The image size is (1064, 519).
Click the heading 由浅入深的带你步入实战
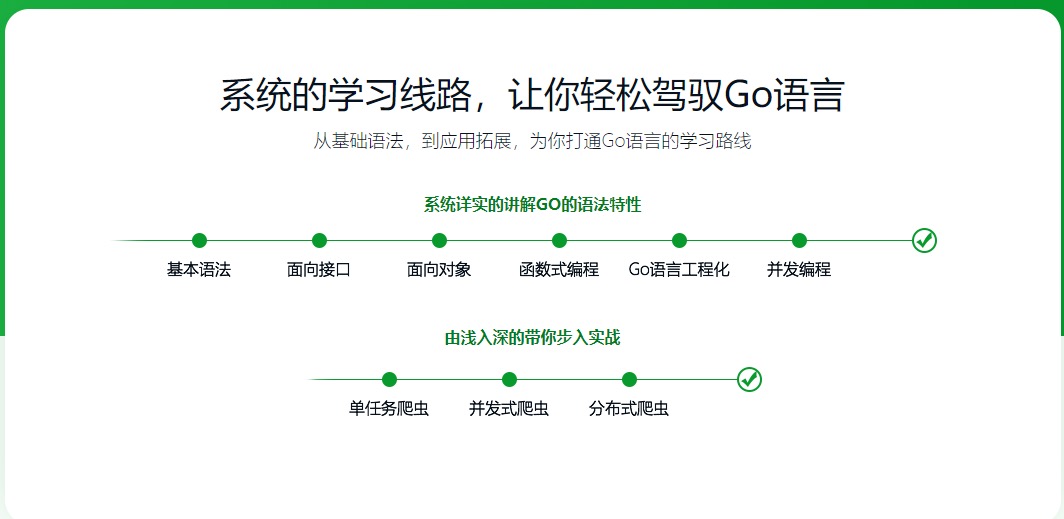coord(532,338)
